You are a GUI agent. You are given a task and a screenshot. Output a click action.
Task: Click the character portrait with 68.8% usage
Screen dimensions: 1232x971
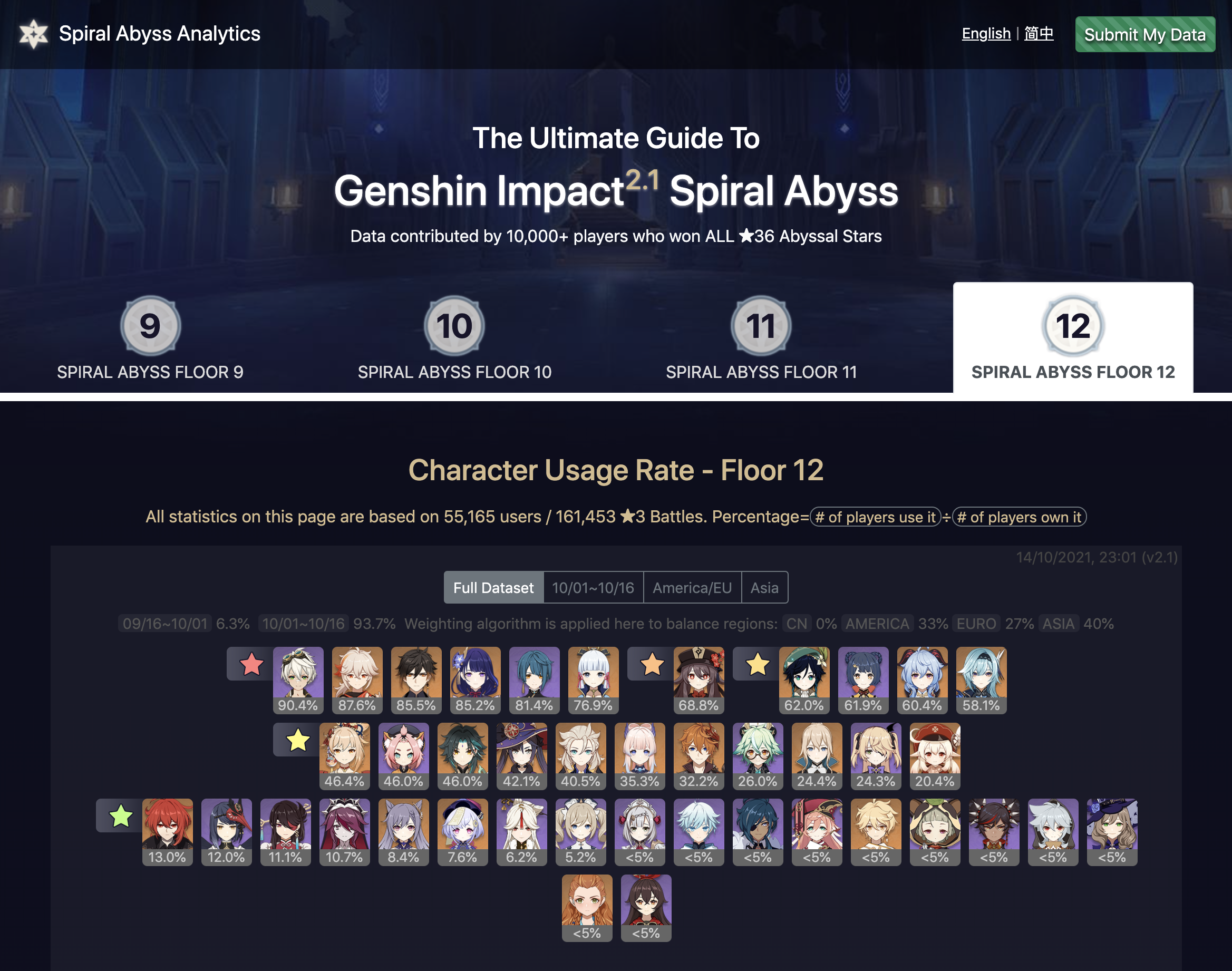click(x=699, y=680)
